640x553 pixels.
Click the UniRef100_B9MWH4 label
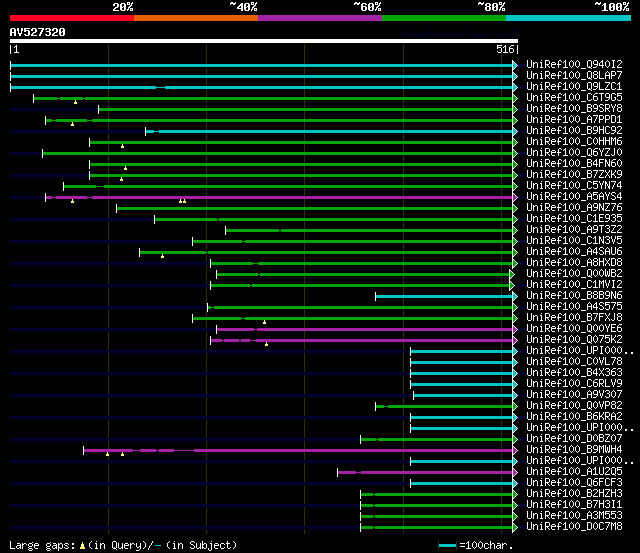click(x=574, y=450)
